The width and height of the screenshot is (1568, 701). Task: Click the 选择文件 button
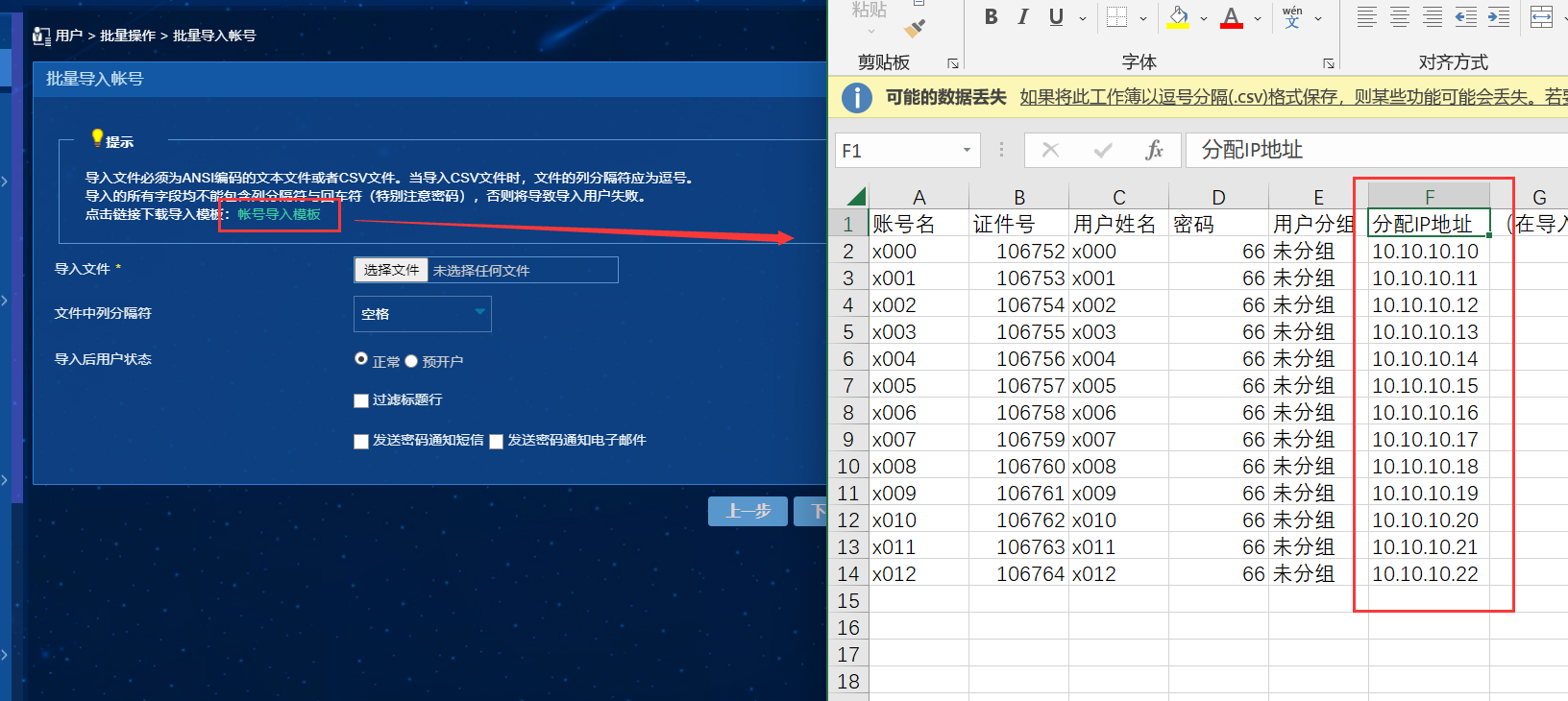tap(391, 271)
